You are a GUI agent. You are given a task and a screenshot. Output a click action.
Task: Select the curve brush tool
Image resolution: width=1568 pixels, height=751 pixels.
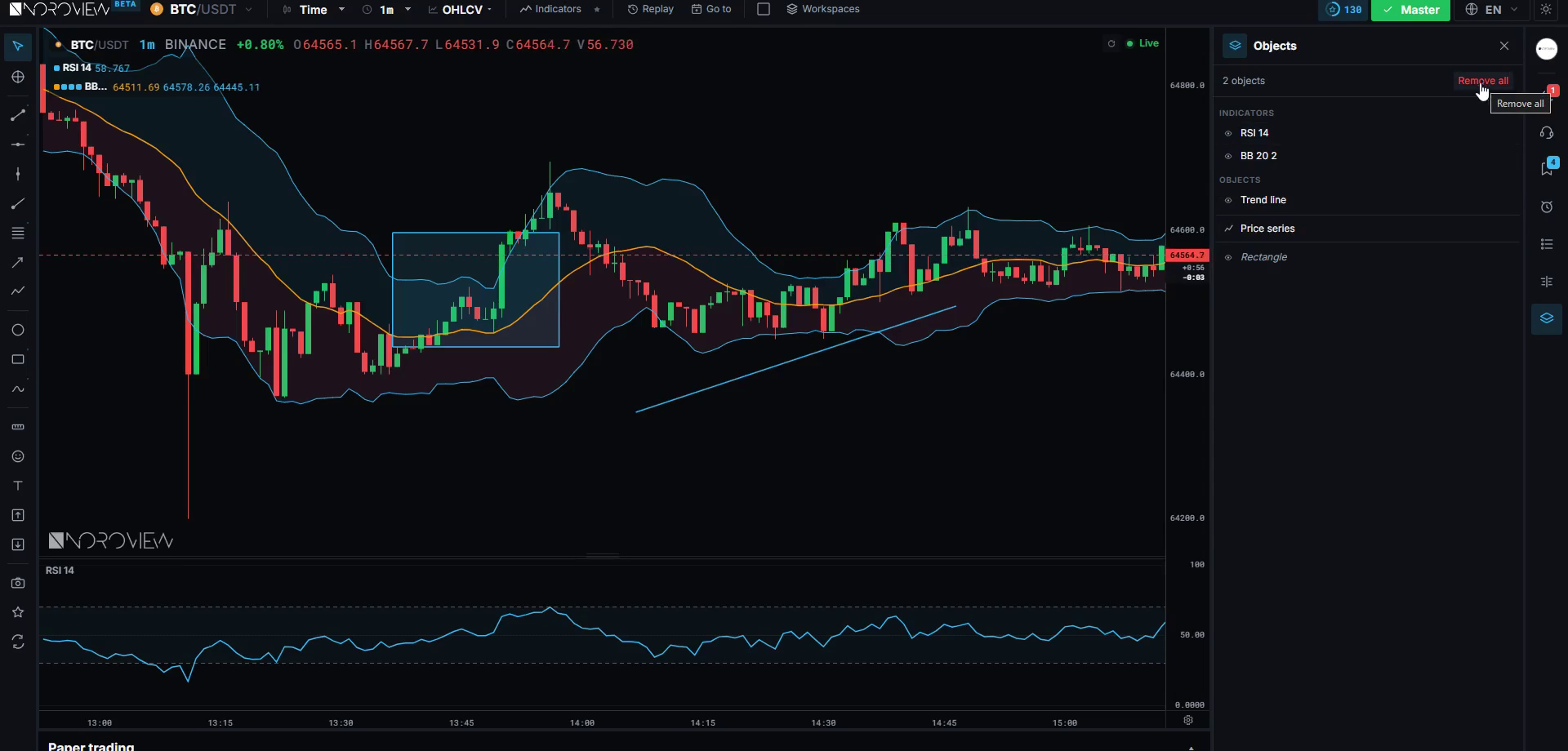[x=18, y=389]
